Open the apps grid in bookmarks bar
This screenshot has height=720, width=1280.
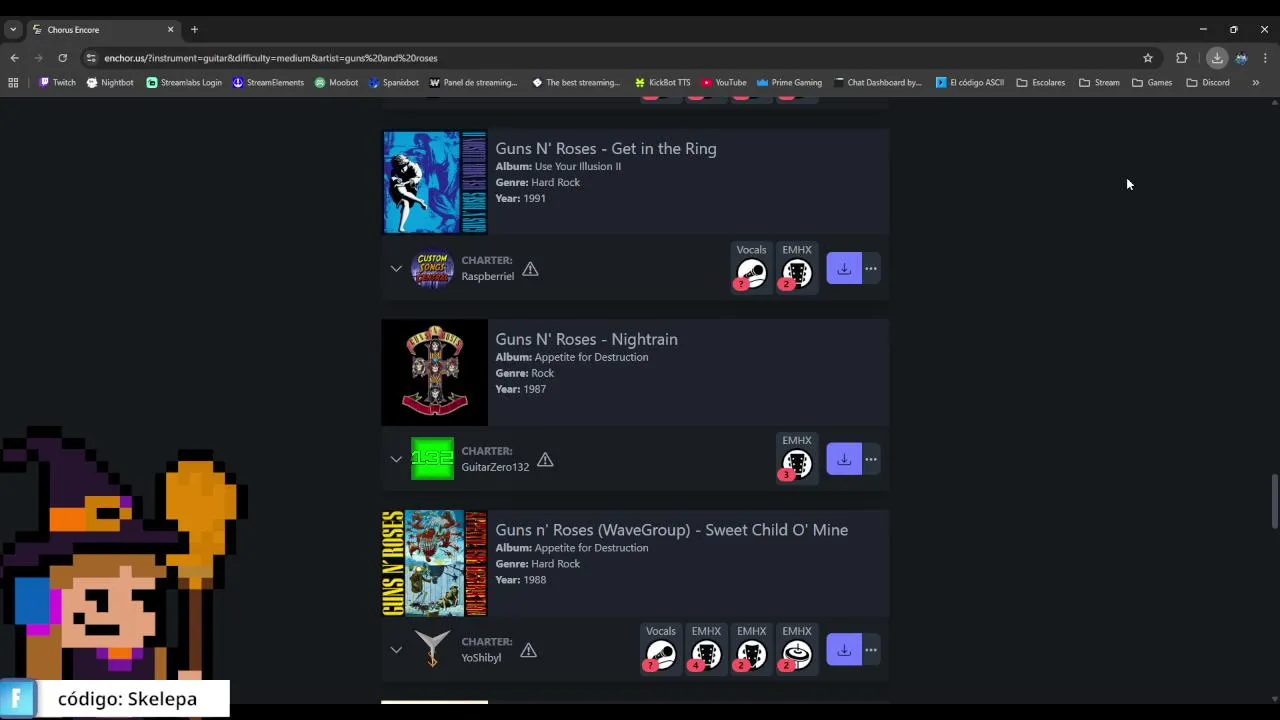point(13,82)
